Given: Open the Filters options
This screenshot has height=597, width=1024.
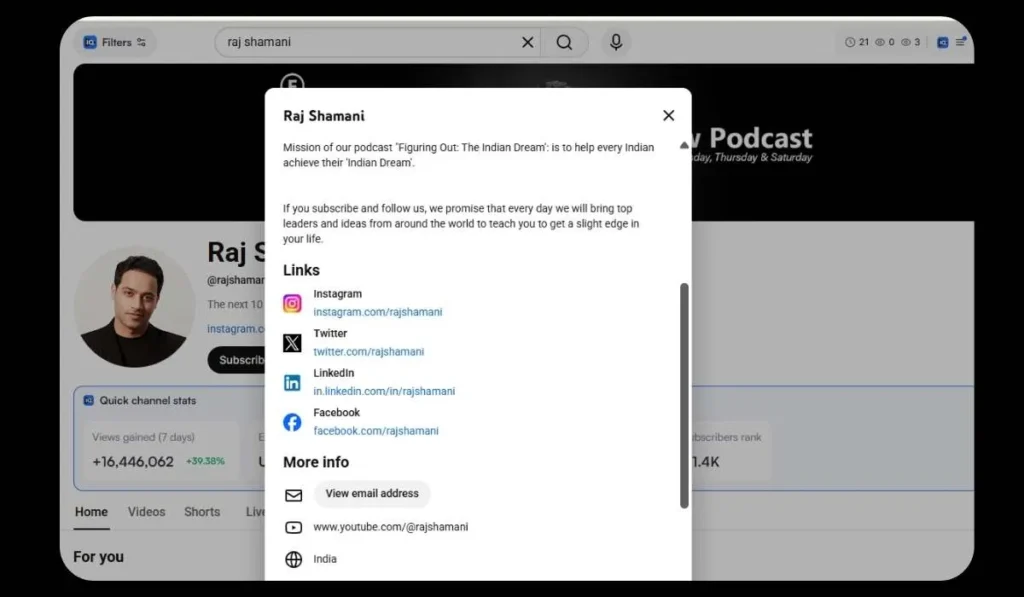Looking at the screenshot, I should coord(116,42).
